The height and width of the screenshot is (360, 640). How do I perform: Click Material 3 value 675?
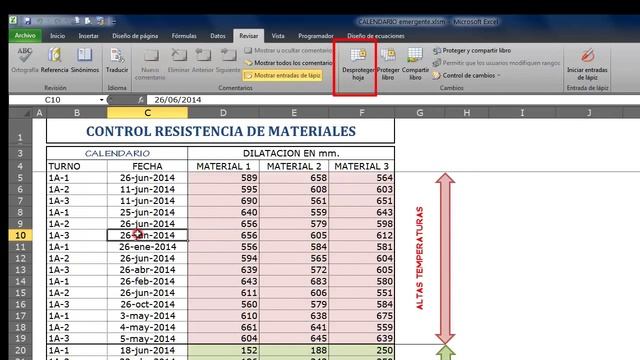point(362,316)
